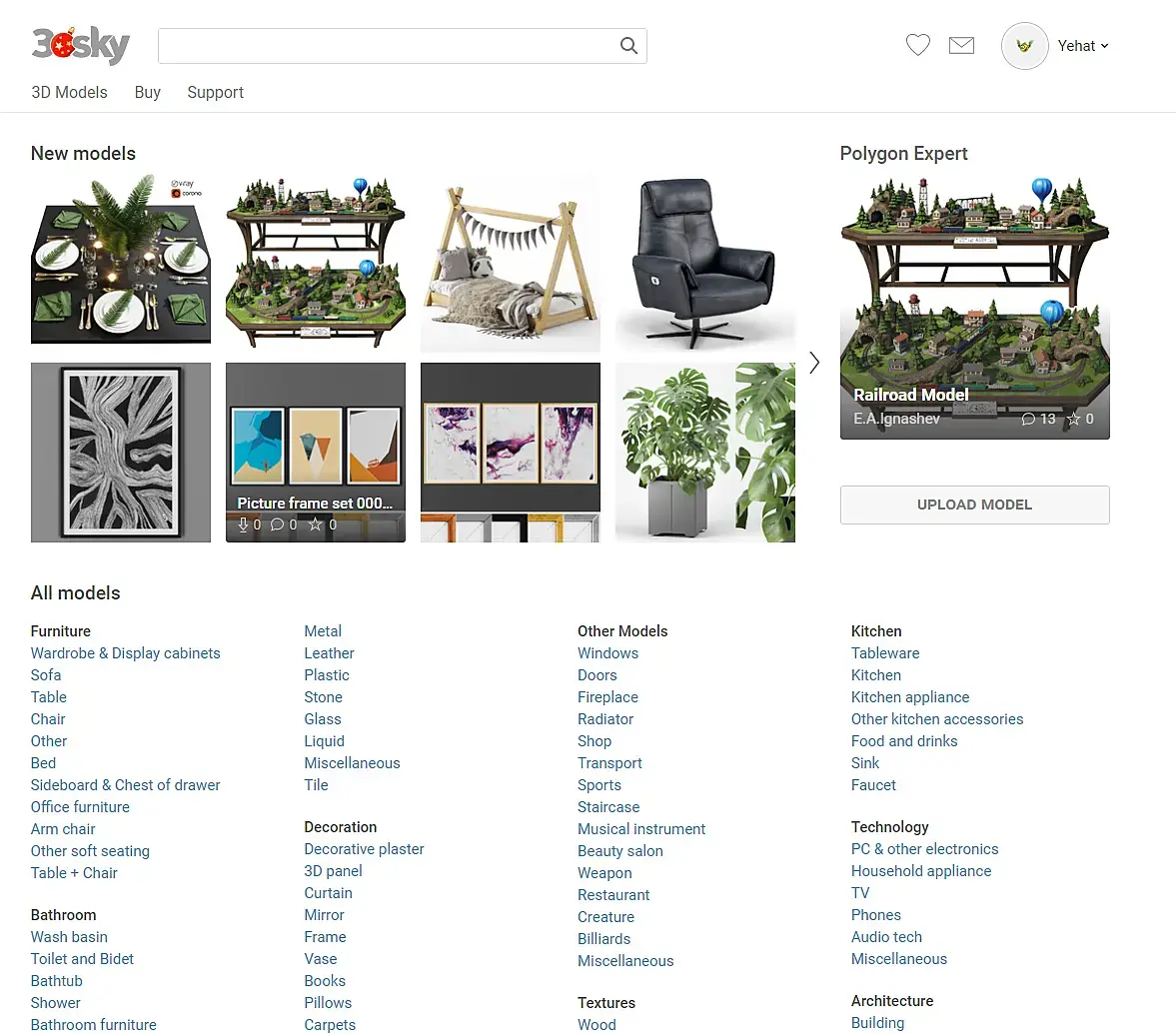Click the Yehat profile avatar
The image size is (1176, 1034).
pos(1024,46)
